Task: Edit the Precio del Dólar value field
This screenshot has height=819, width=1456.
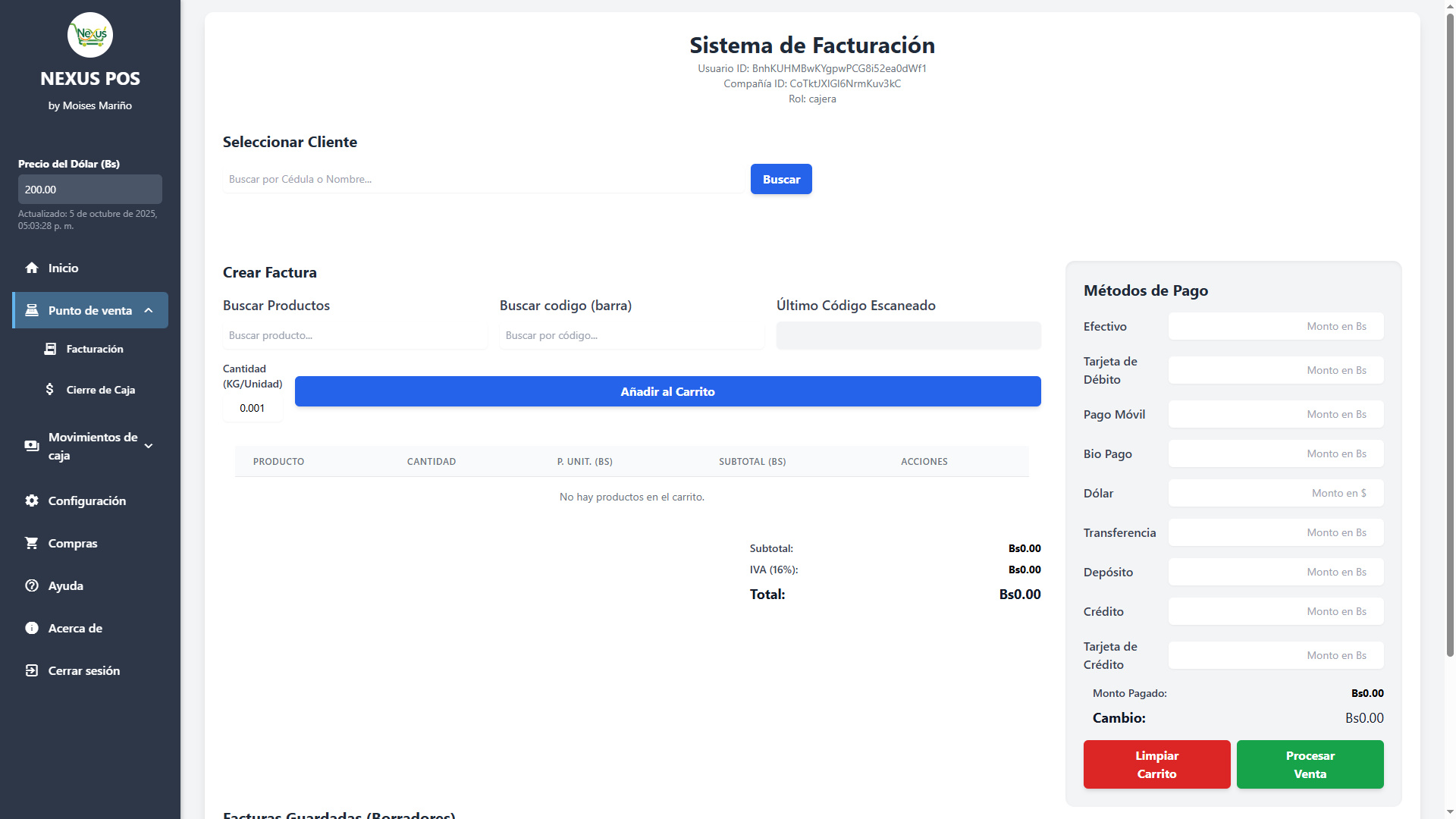Action: pos(89,189)
